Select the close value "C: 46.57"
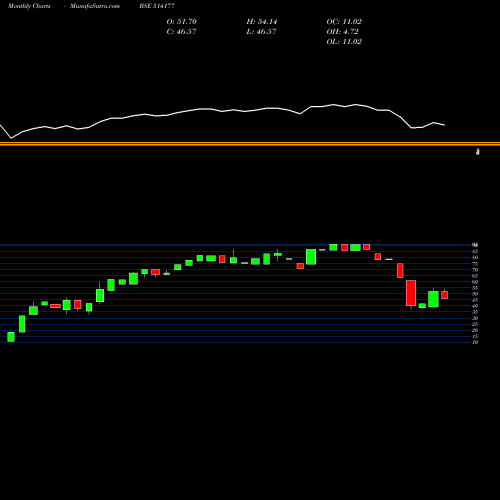The image size is (500, 500). [x=181, y=32]
